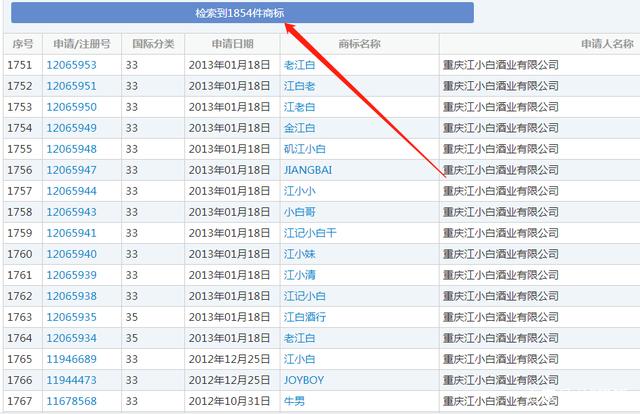Open trademark name 江记小白干 link

click(x=310, y=233)
